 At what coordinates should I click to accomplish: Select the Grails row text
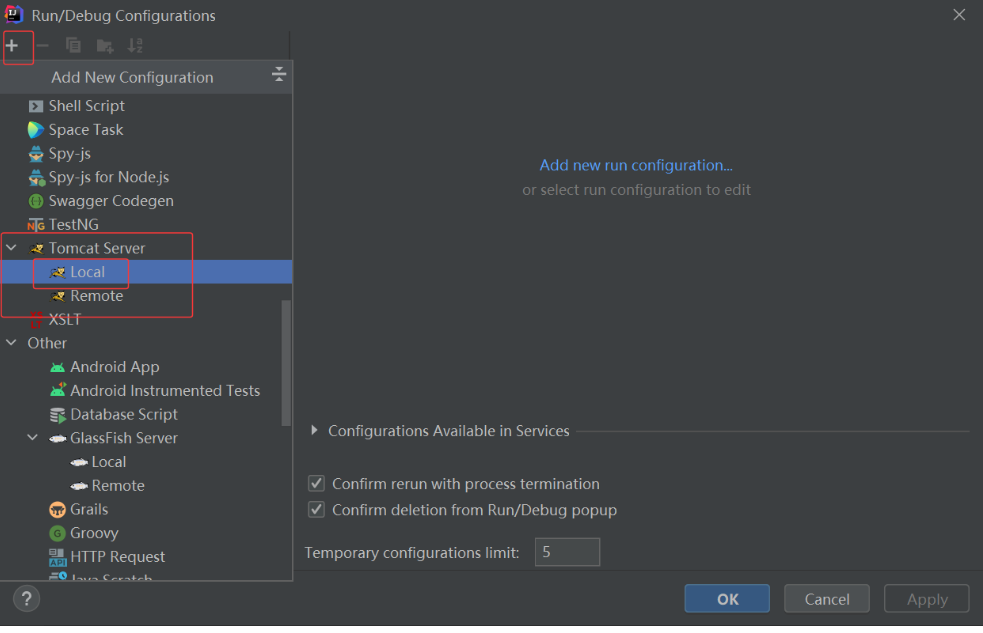[x=89, y=510]
